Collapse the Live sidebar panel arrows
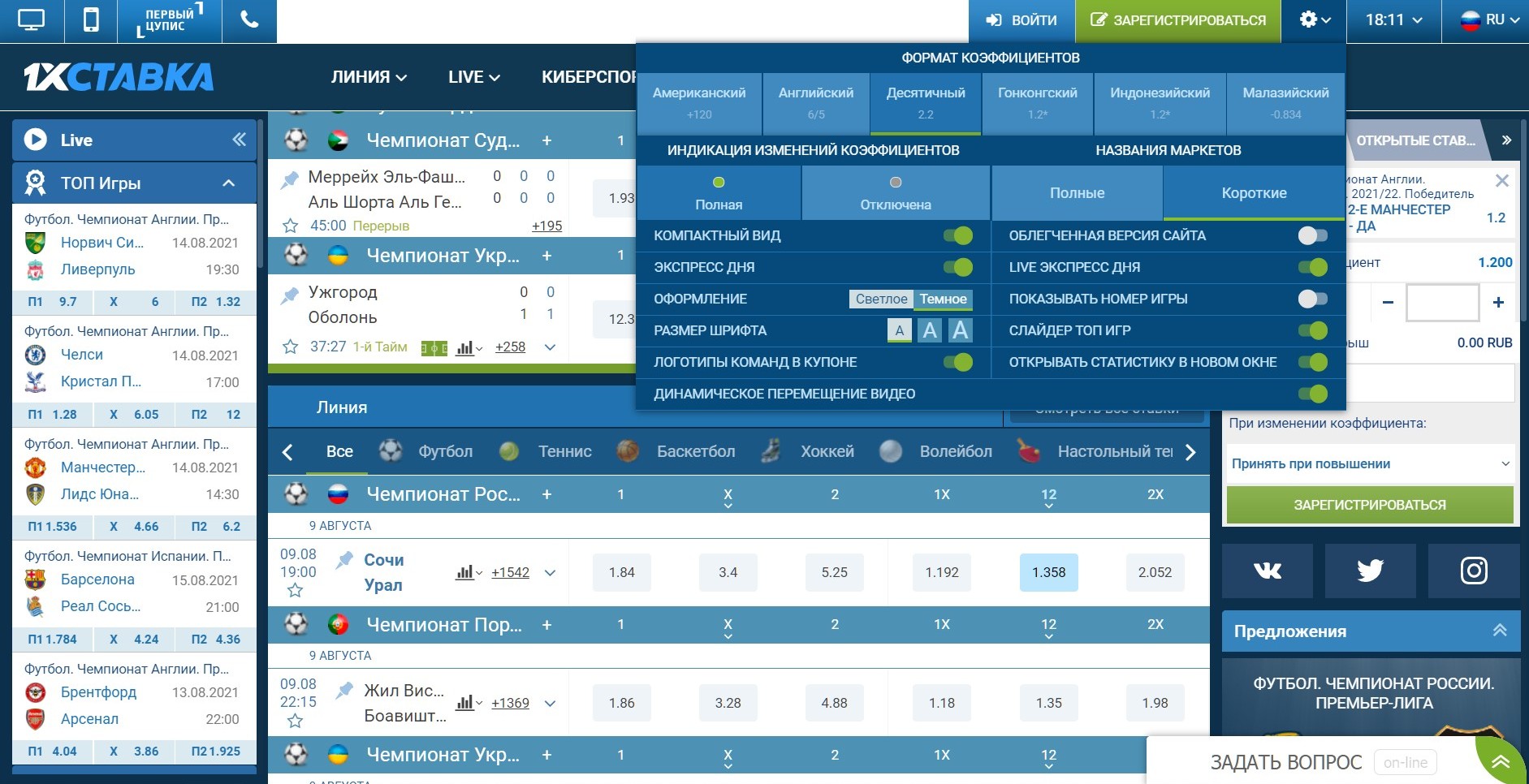Viewport: 1529px width, 784px height. (x=239, y=140)
